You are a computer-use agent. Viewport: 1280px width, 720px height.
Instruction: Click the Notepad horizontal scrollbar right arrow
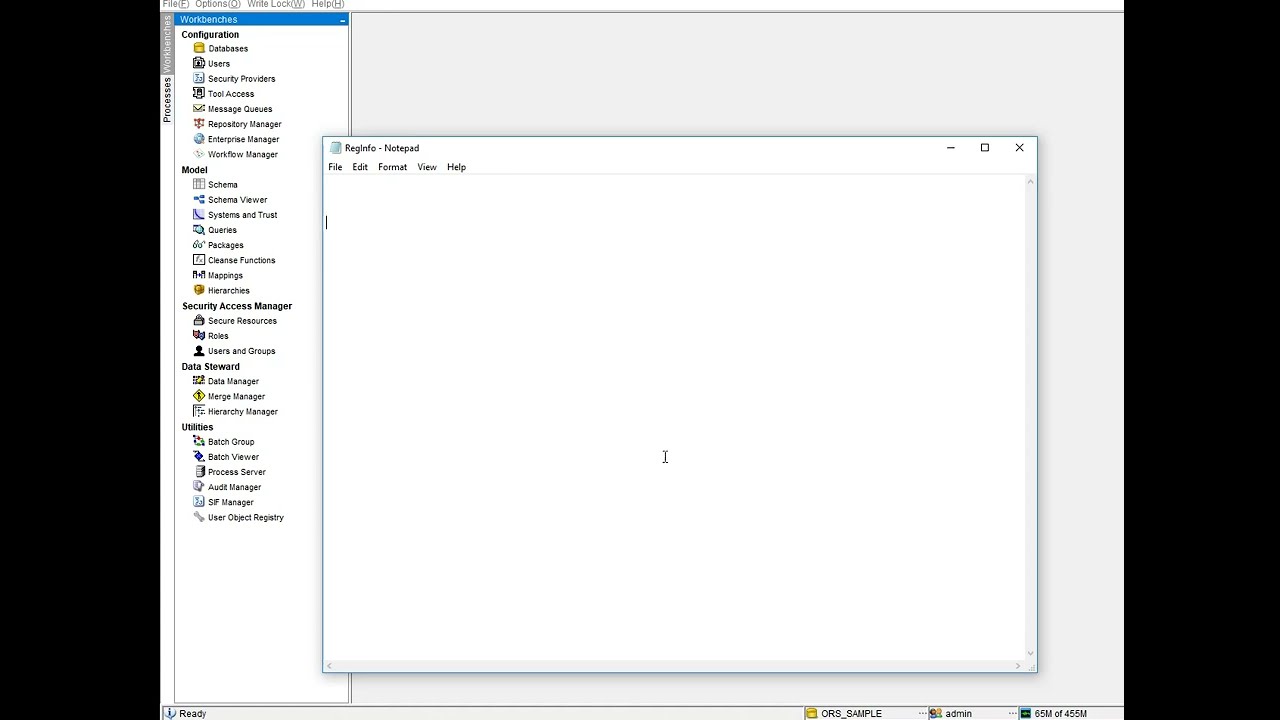[1018, 666]
